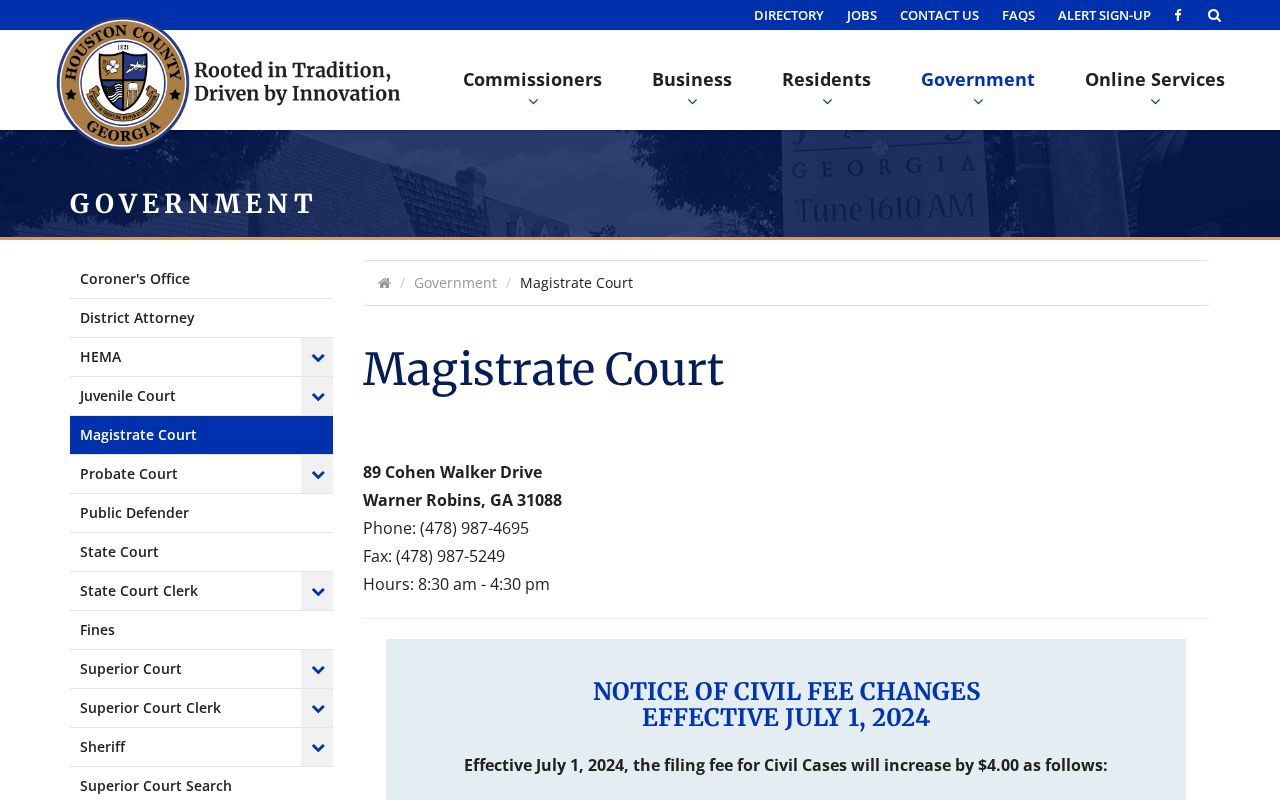
Task: Go to Contact Us page
Action: (x=939, y=15)
